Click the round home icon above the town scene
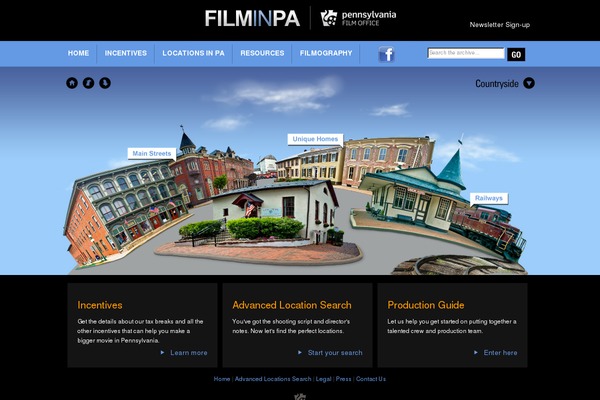The image size is (600, 400). (72, 83)
